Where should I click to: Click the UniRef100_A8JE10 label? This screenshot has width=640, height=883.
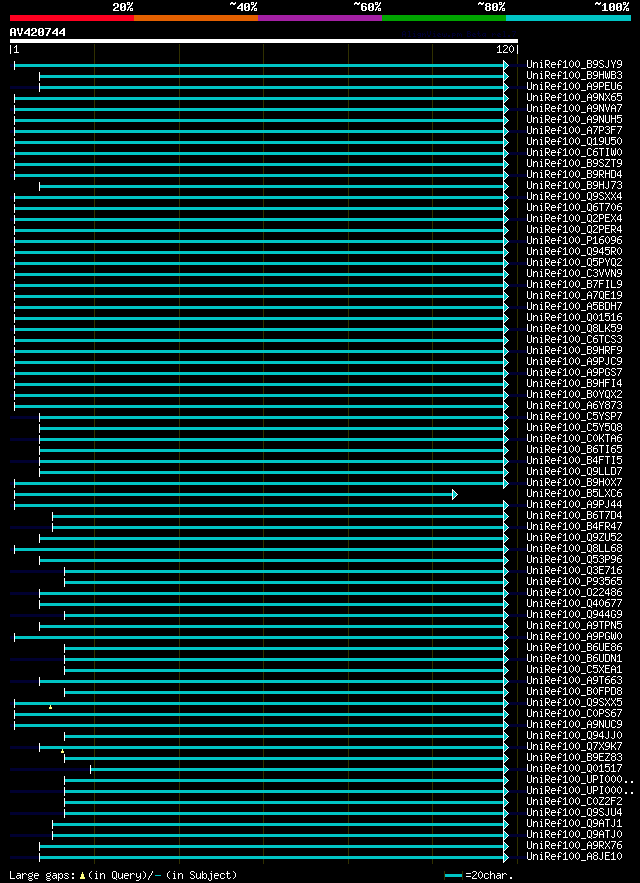(x=575, y=857)
